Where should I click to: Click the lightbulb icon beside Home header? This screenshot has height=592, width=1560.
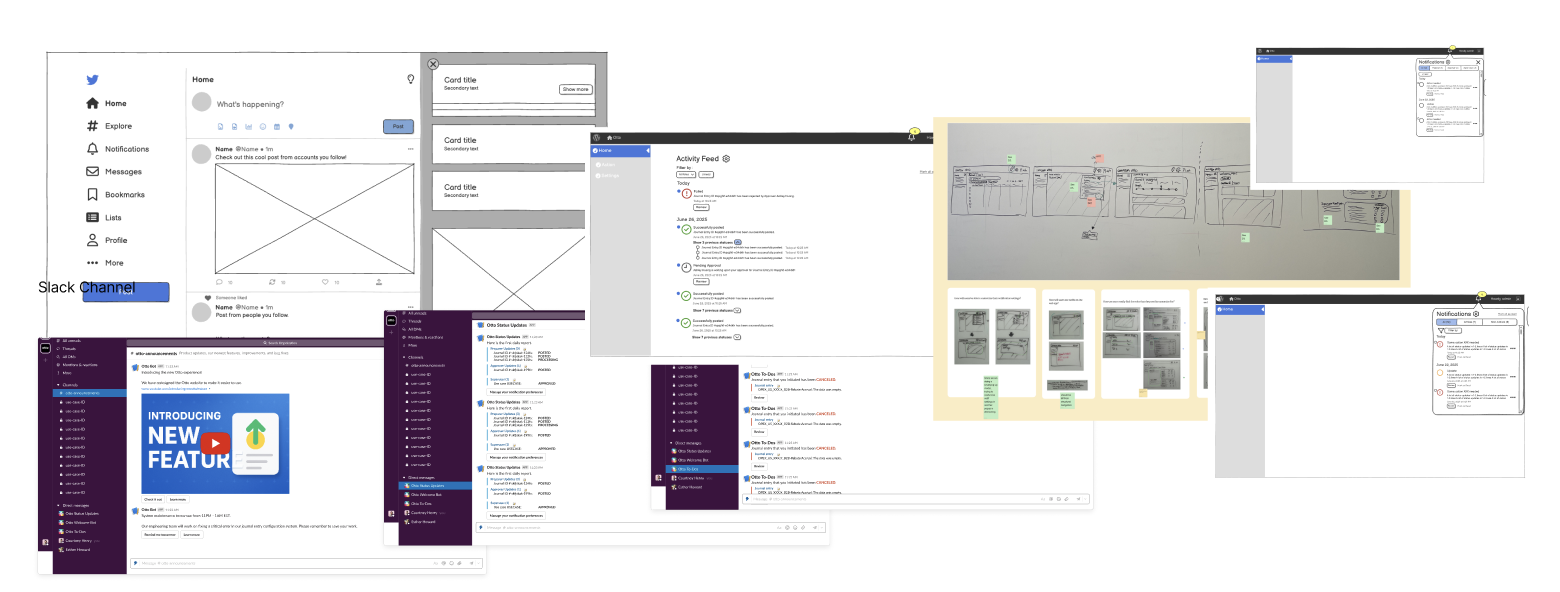click(410, 79)
